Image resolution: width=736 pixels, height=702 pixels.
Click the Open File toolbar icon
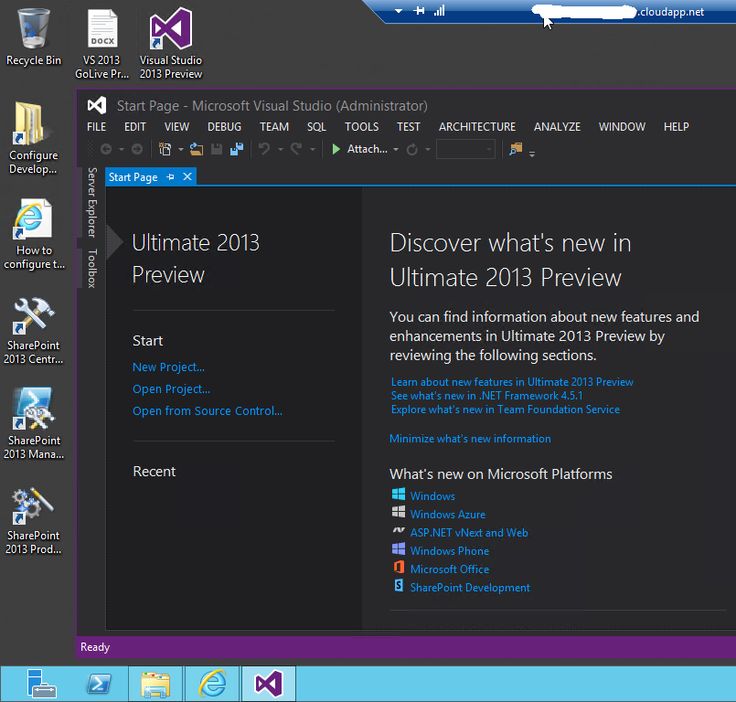click(196, 149)
